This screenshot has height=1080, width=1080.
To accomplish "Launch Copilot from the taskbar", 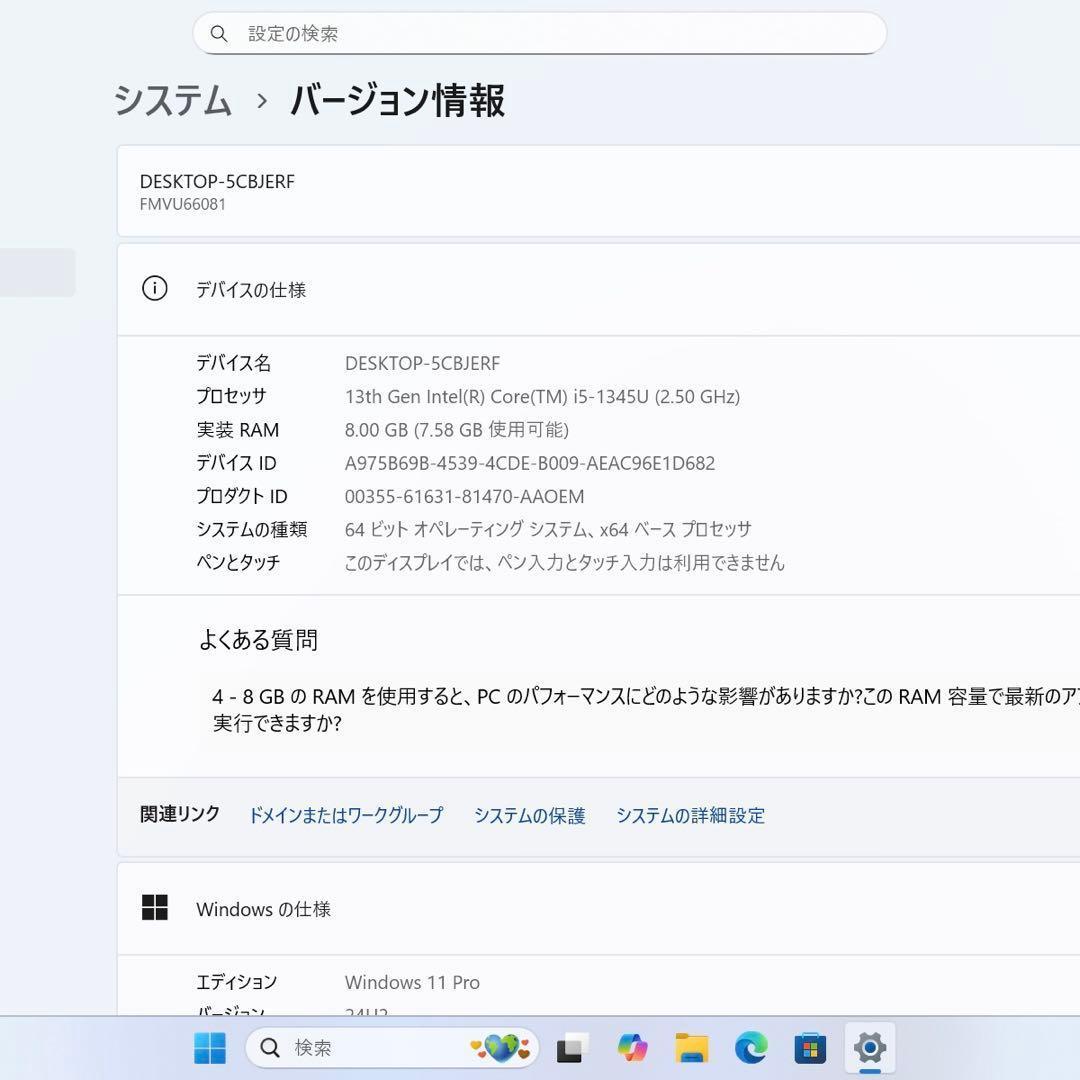I will point(633,1047).
